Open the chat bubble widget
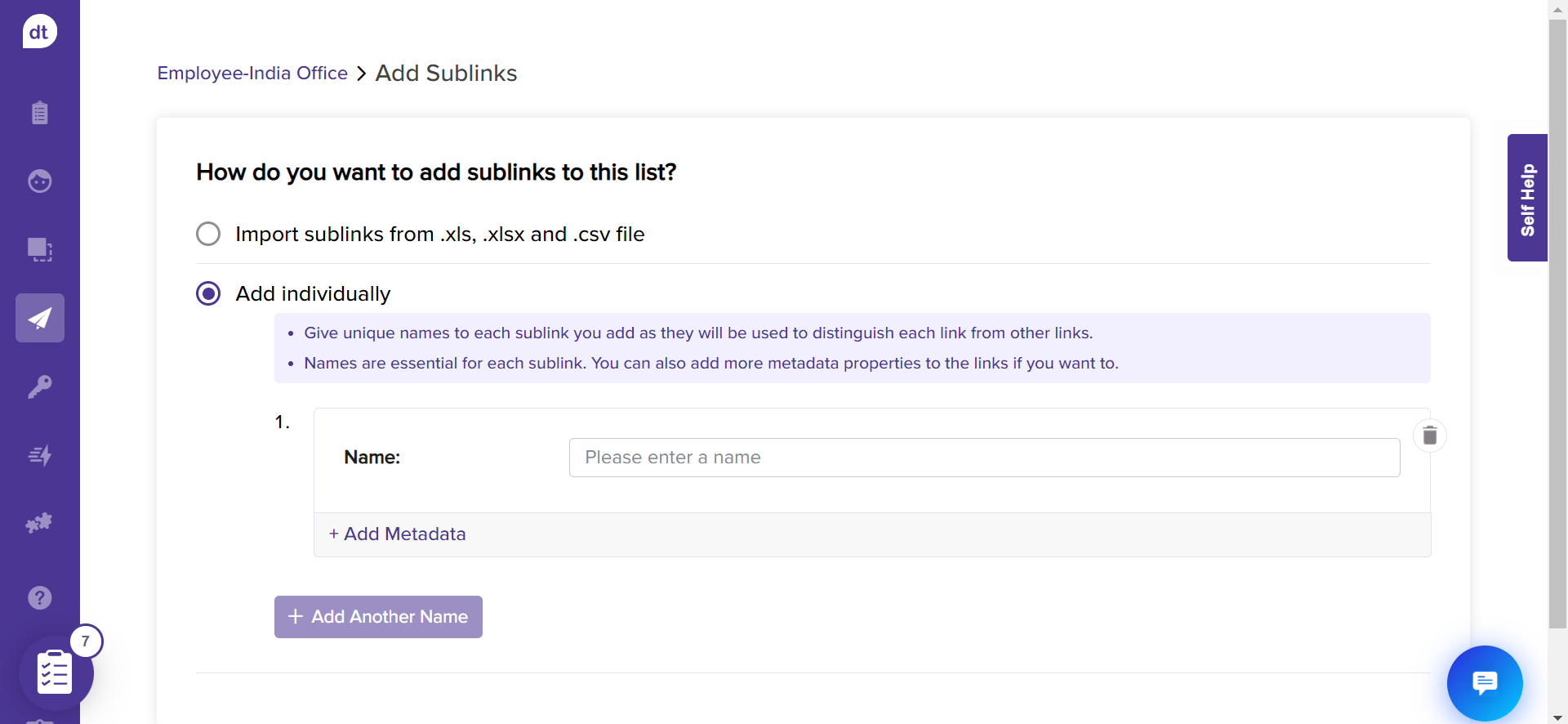The width and height of the screenshot is (1568, 724). [1484, 682]
